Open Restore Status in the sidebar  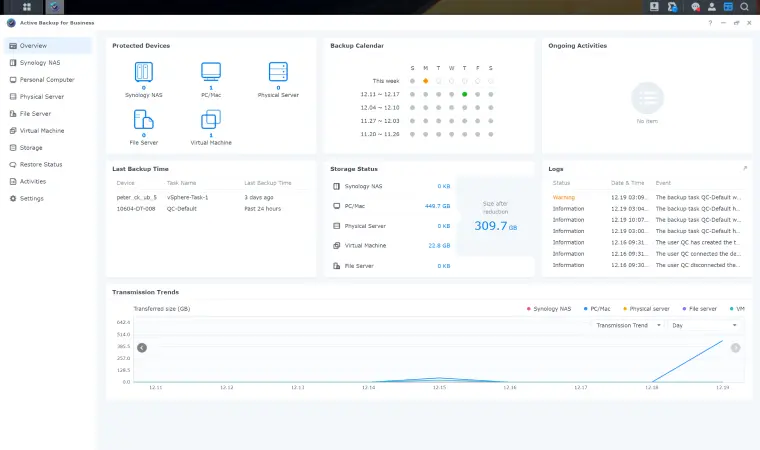click(48, 164)
